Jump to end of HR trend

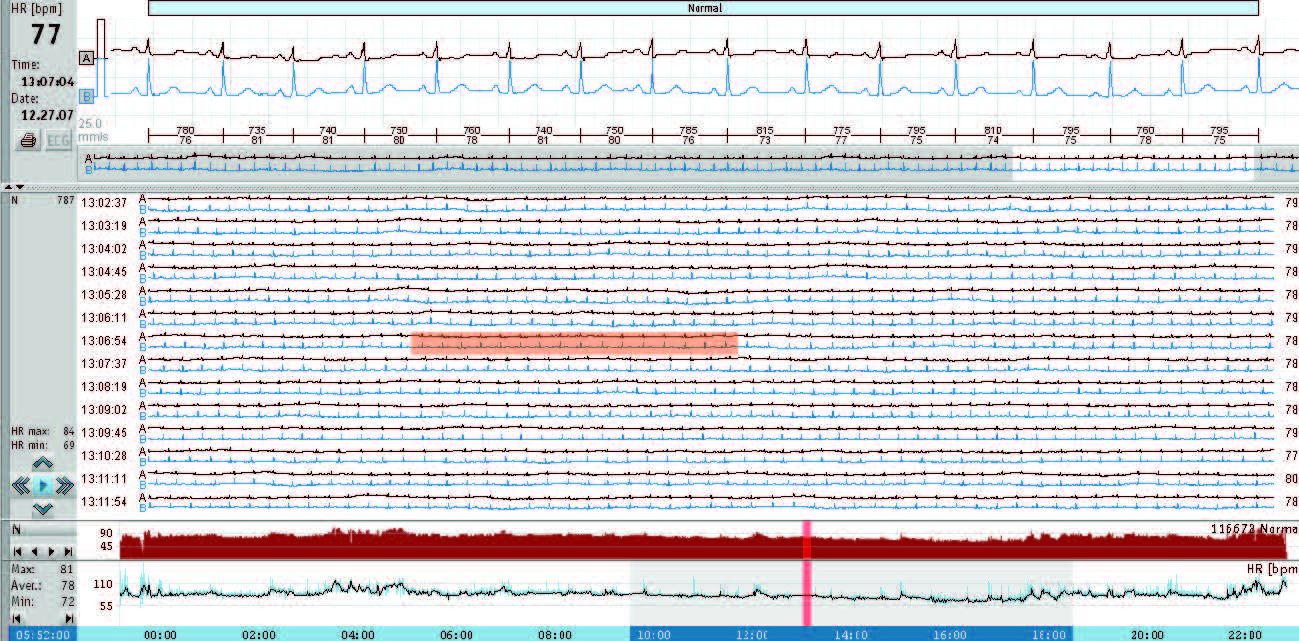(x=67, y=619)
